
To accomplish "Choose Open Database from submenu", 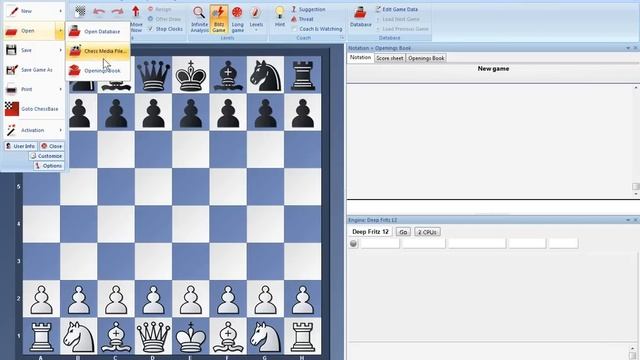I will [x=98, y=31].
